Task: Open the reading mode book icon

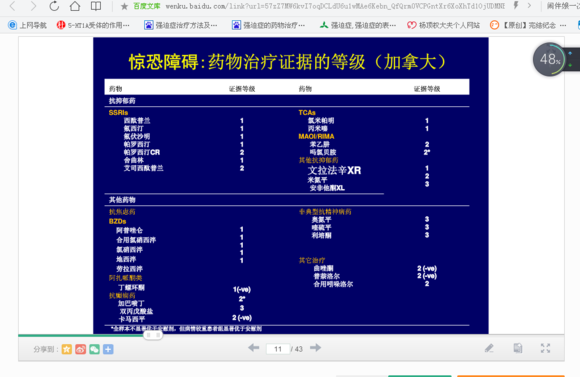Action: pyautogui.click(x=96, y=6)
